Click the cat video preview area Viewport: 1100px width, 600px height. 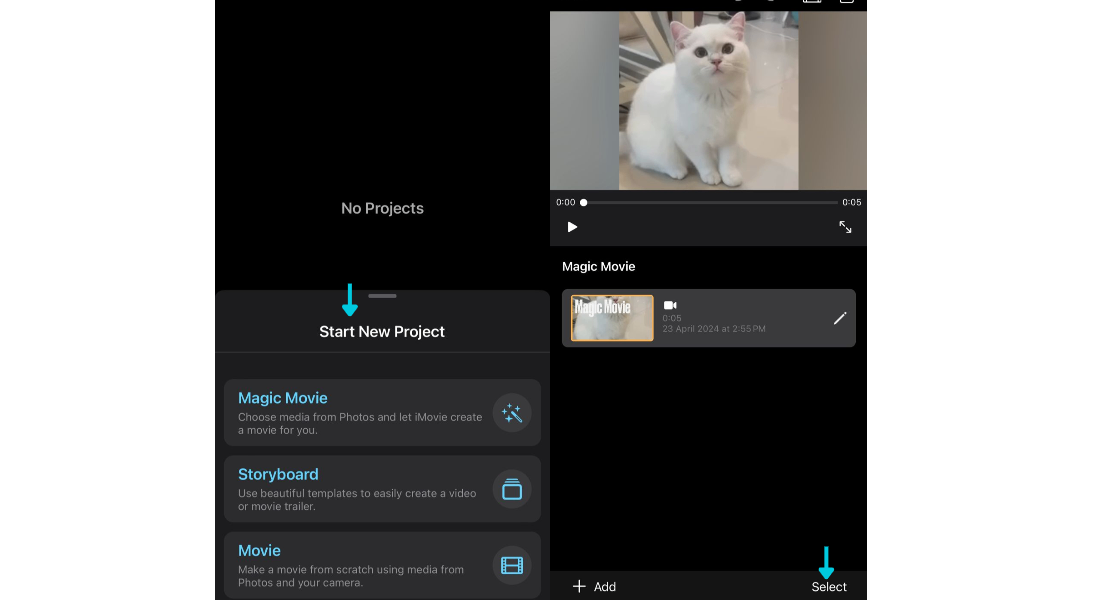pos(708,100)
